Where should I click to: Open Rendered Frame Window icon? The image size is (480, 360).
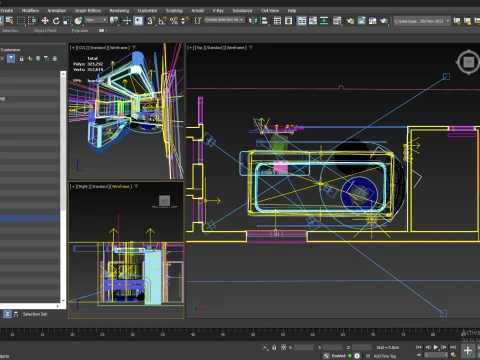[x=361, y=21]
